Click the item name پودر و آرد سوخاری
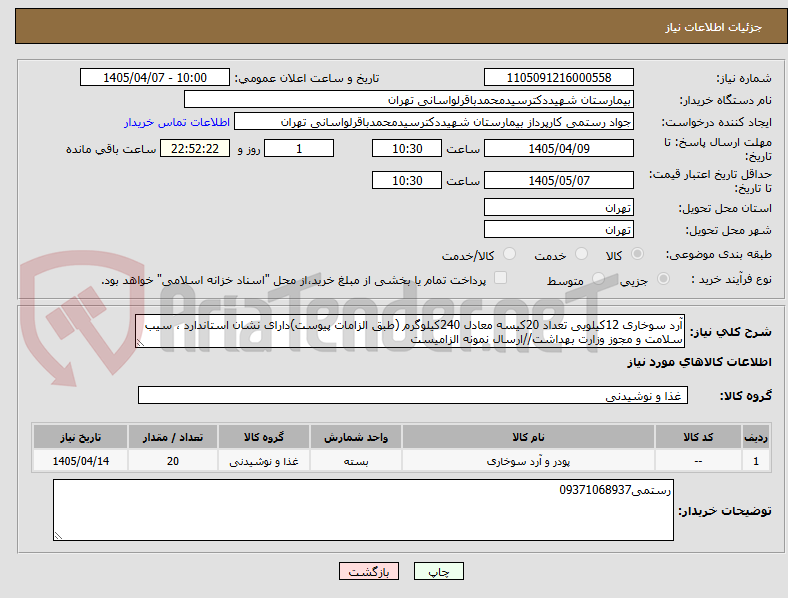The height and width of the screenshot is (598, 788). click(528, 461)
